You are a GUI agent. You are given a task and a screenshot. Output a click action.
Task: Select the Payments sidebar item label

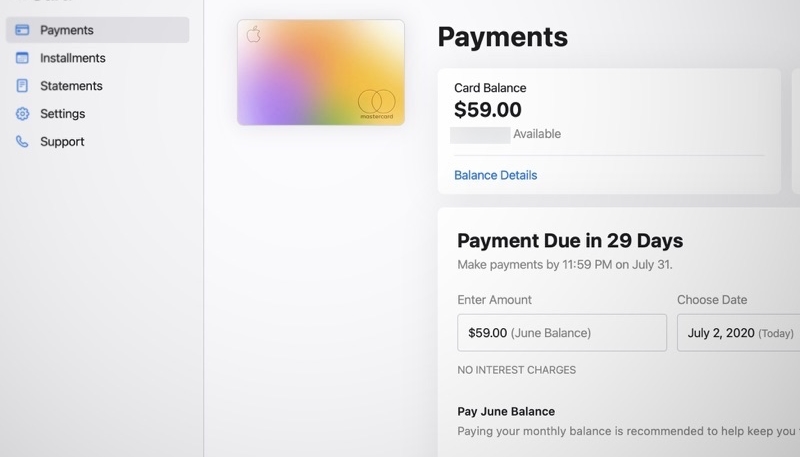67,30
